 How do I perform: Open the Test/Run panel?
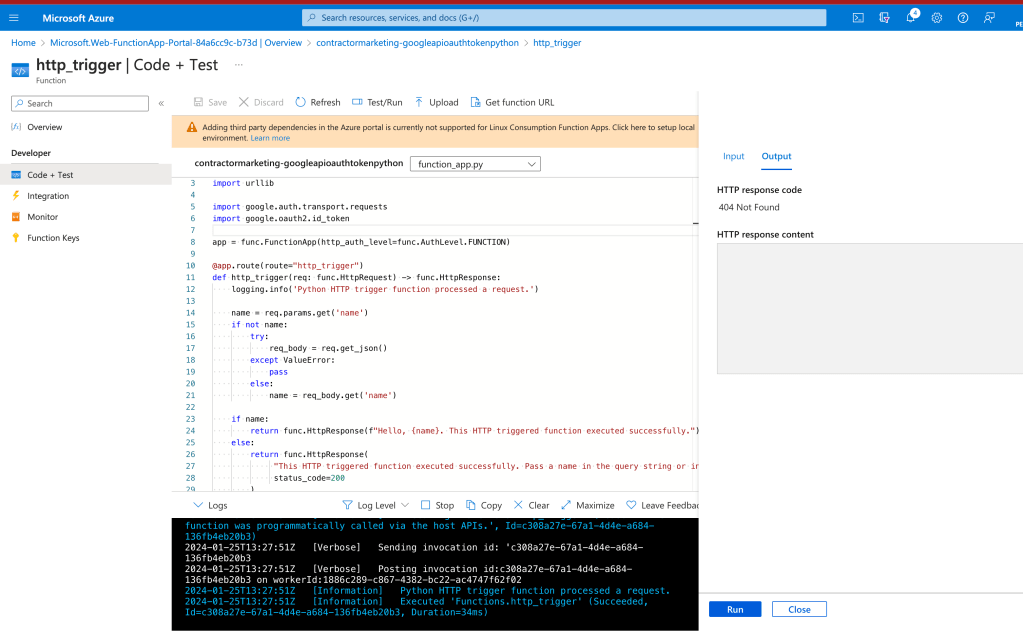[x=377, y=102]
